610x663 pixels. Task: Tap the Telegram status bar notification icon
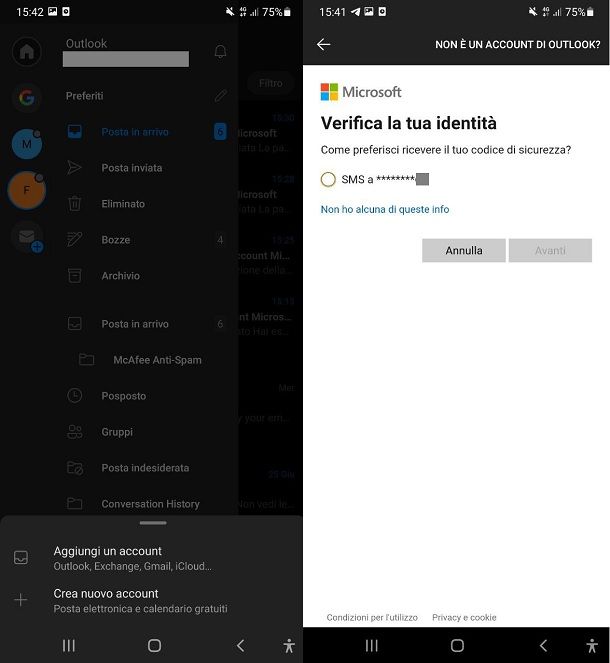pos(355,12)
